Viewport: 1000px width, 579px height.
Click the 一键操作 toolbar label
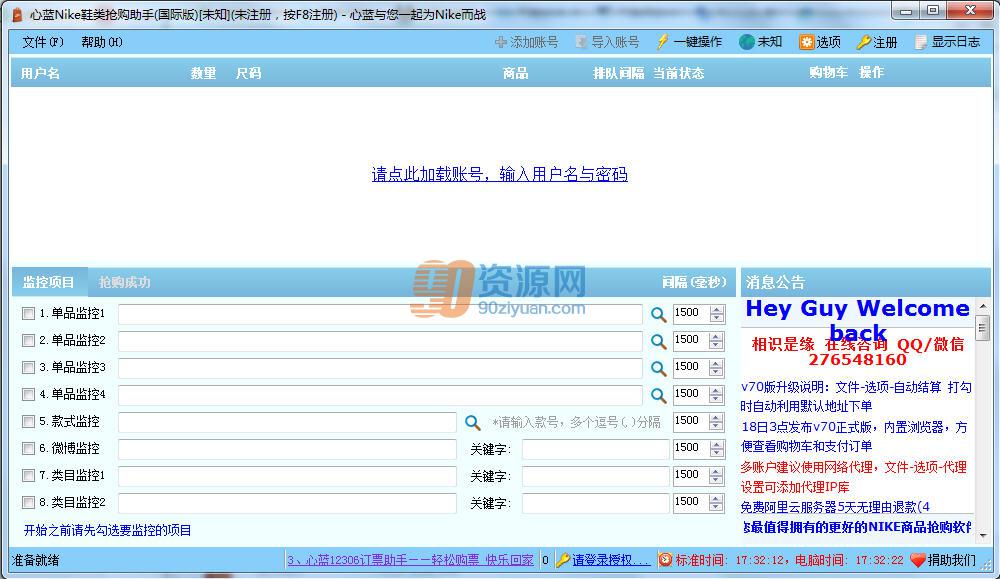click(x=698, y=42)
